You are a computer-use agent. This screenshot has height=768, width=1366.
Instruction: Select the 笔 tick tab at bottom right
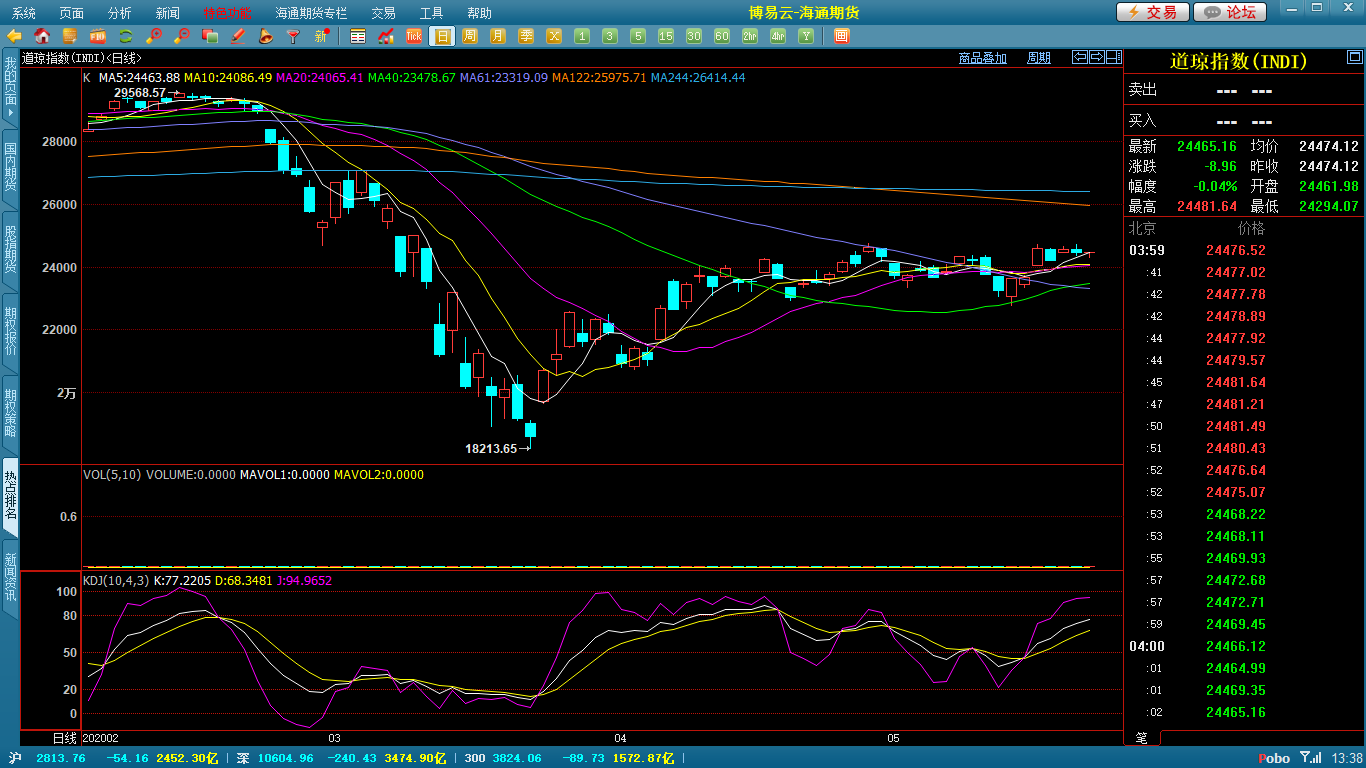1141,738
